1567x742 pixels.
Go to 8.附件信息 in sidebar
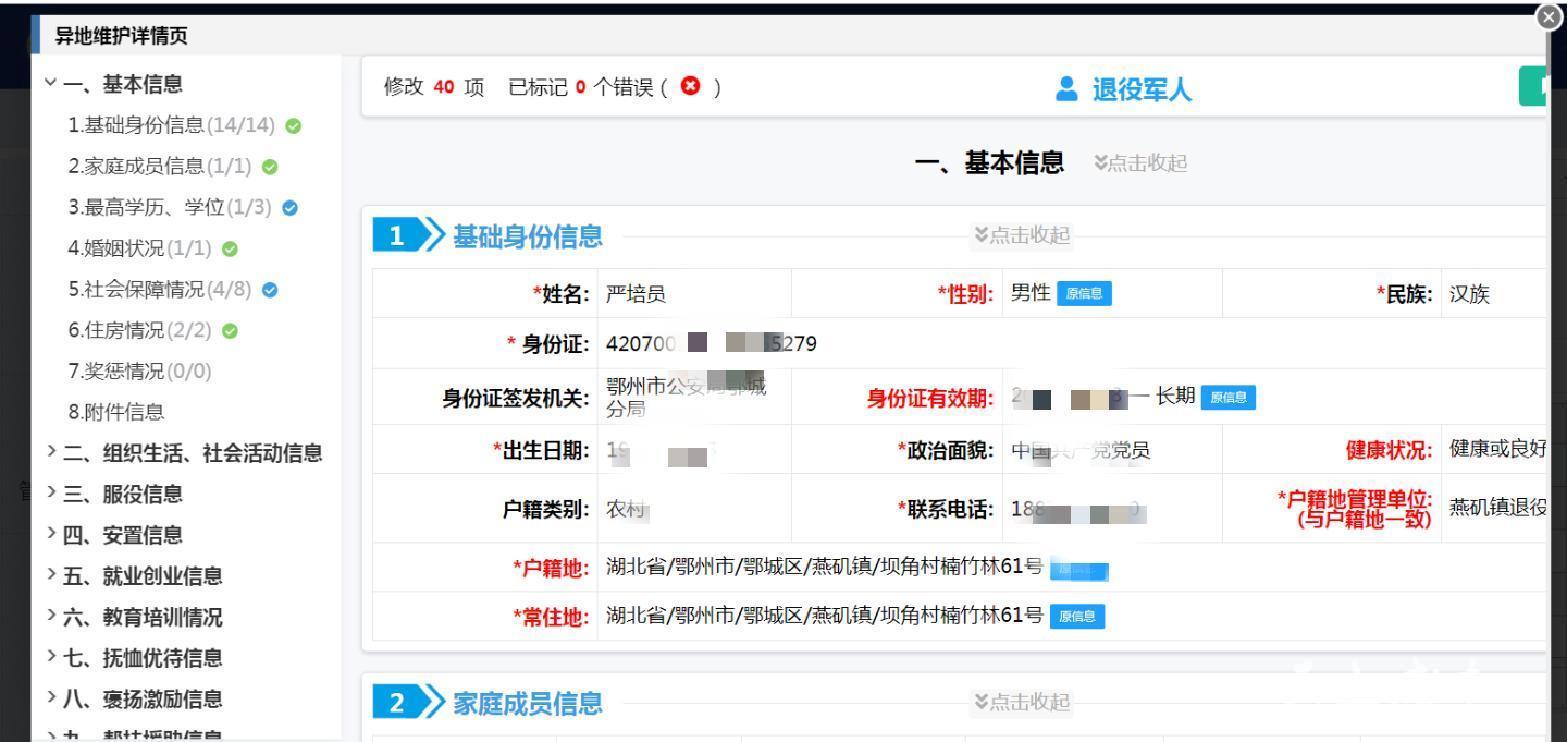[116, 412]
